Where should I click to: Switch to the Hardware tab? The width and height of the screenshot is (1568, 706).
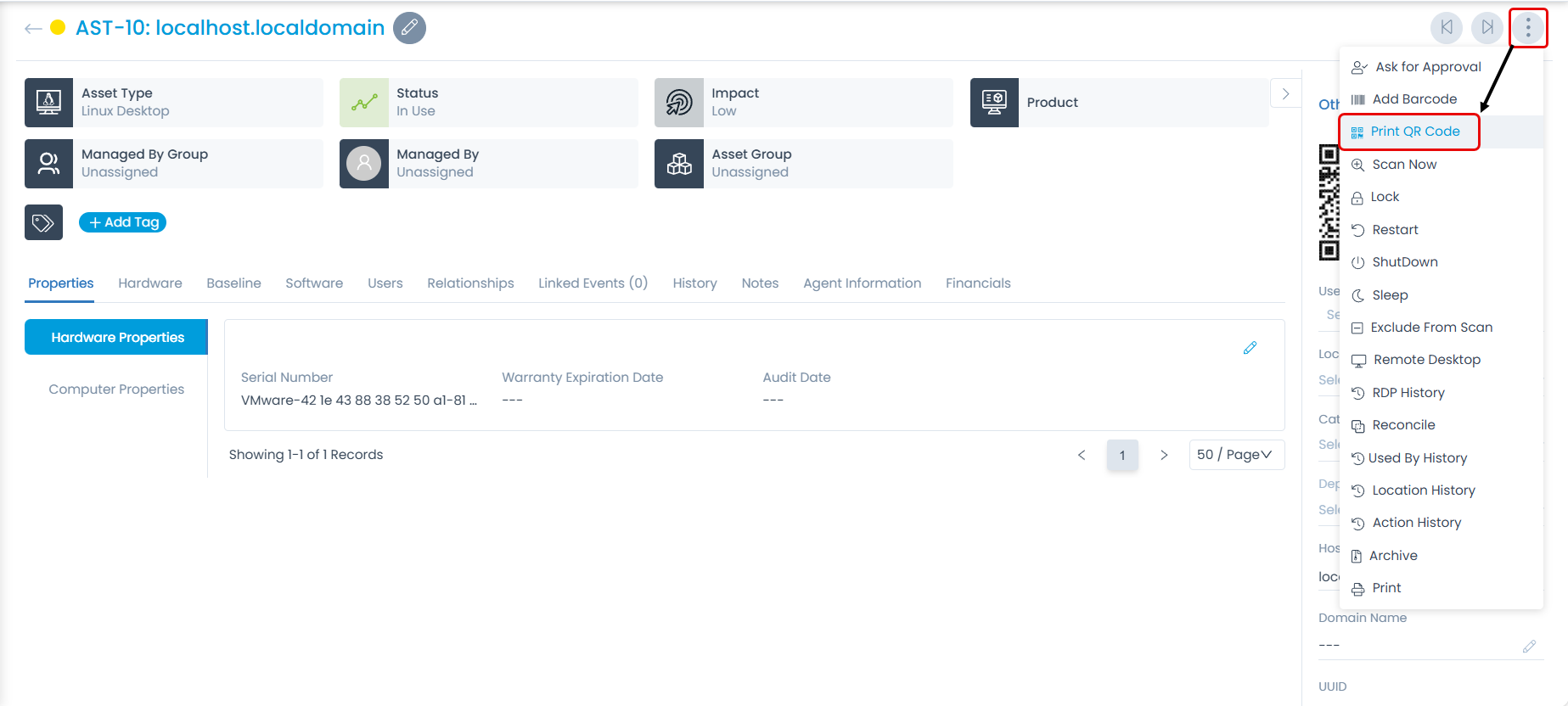(149, 283)
